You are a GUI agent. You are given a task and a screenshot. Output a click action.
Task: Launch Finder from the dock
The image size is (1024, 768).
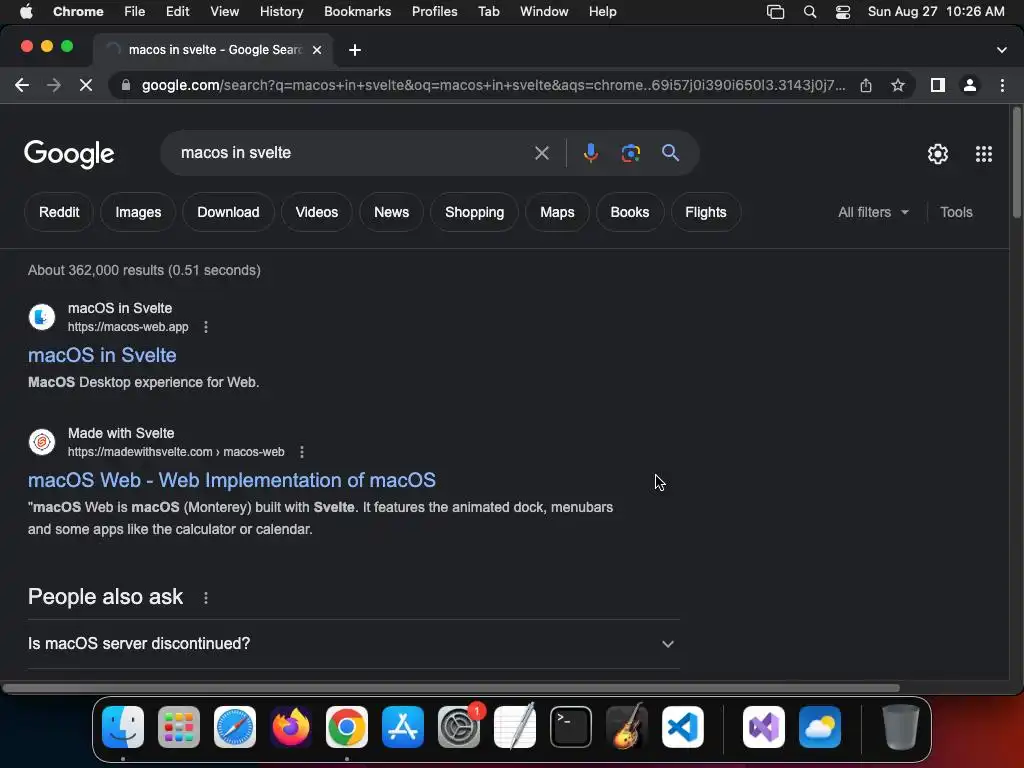click(x=123, y=727)
